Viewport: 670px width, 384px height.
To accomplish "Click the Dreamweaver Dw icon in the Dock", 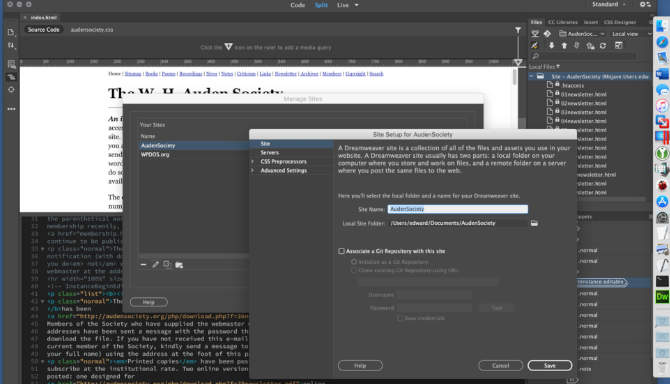I will click(662, 296).
